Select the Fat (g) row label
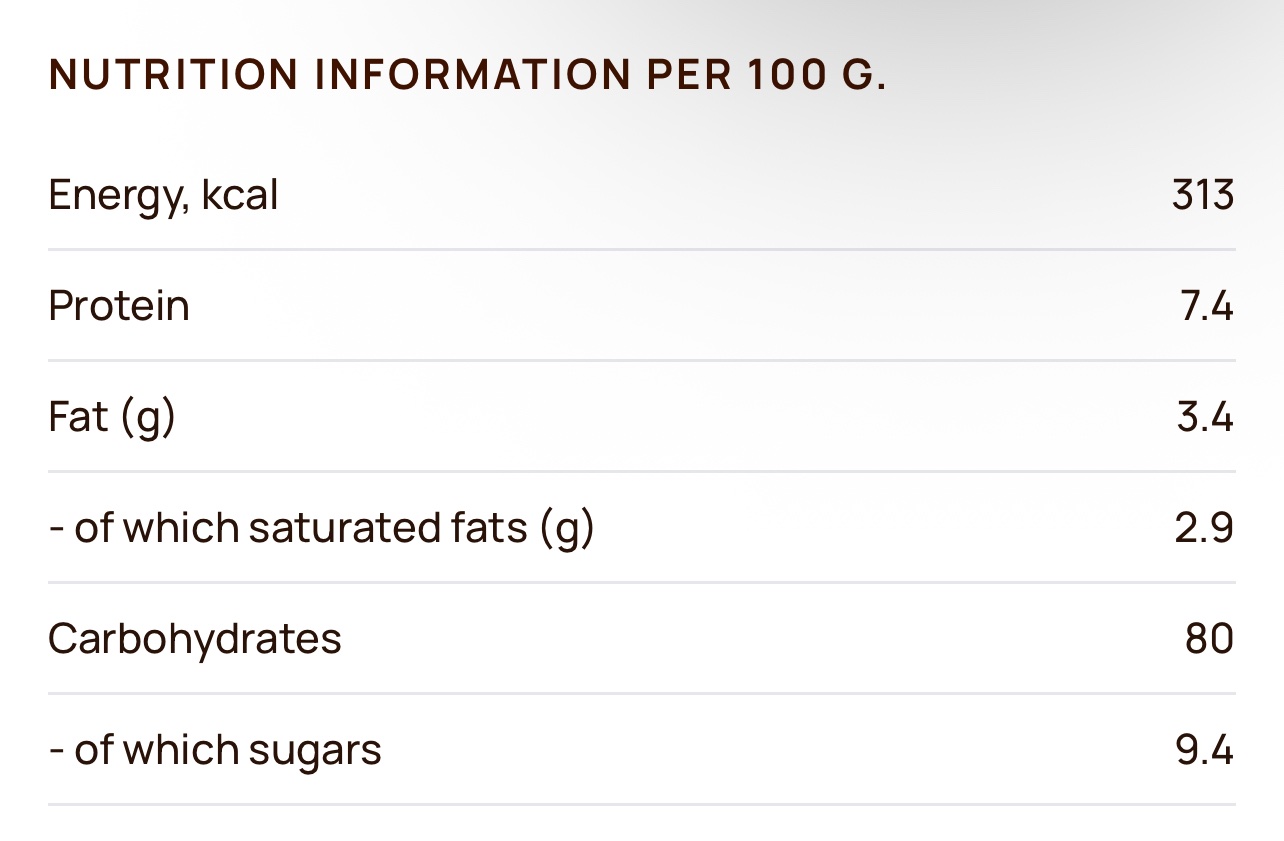 point(112,416)
